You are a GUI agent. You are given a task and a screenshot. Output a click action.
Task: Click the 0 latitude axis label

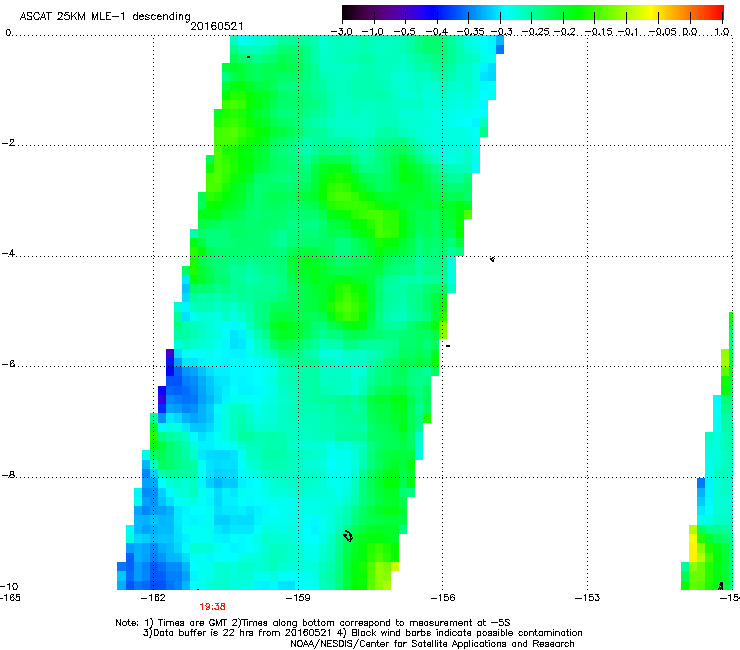point(8,33)
